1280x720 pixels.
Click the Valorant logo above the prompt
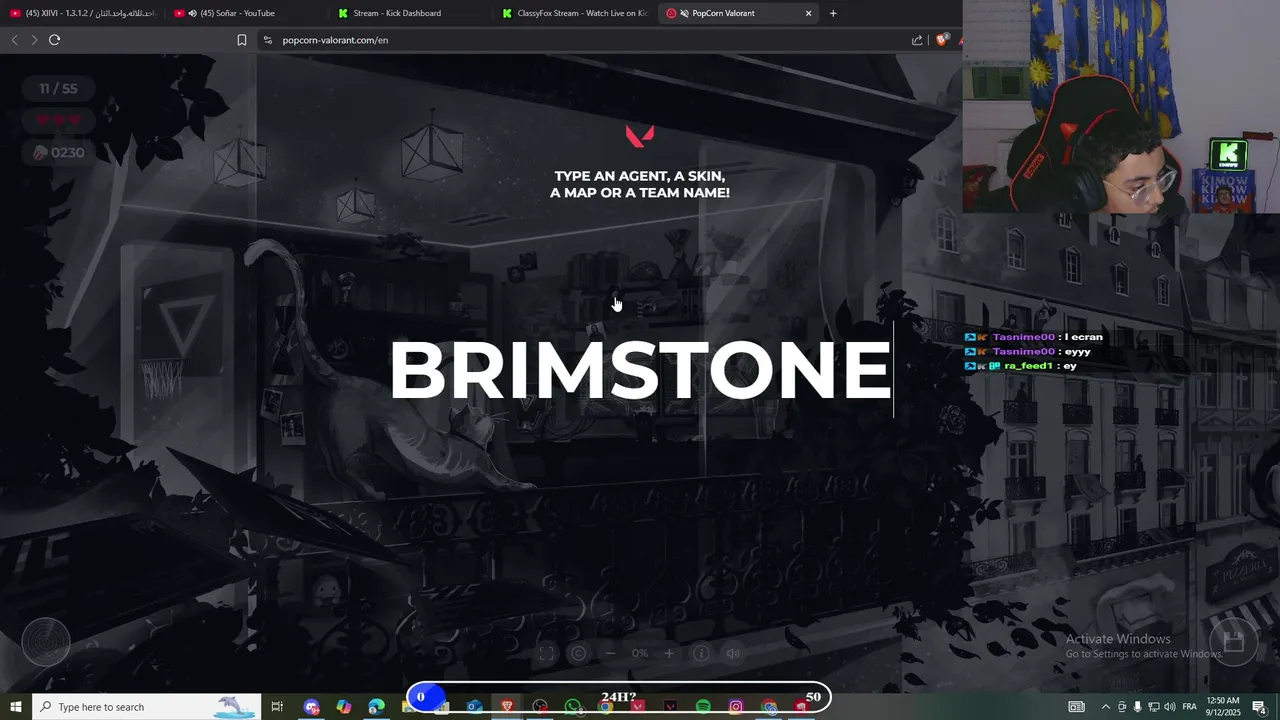pyautogui.click(x=640, y=136)
